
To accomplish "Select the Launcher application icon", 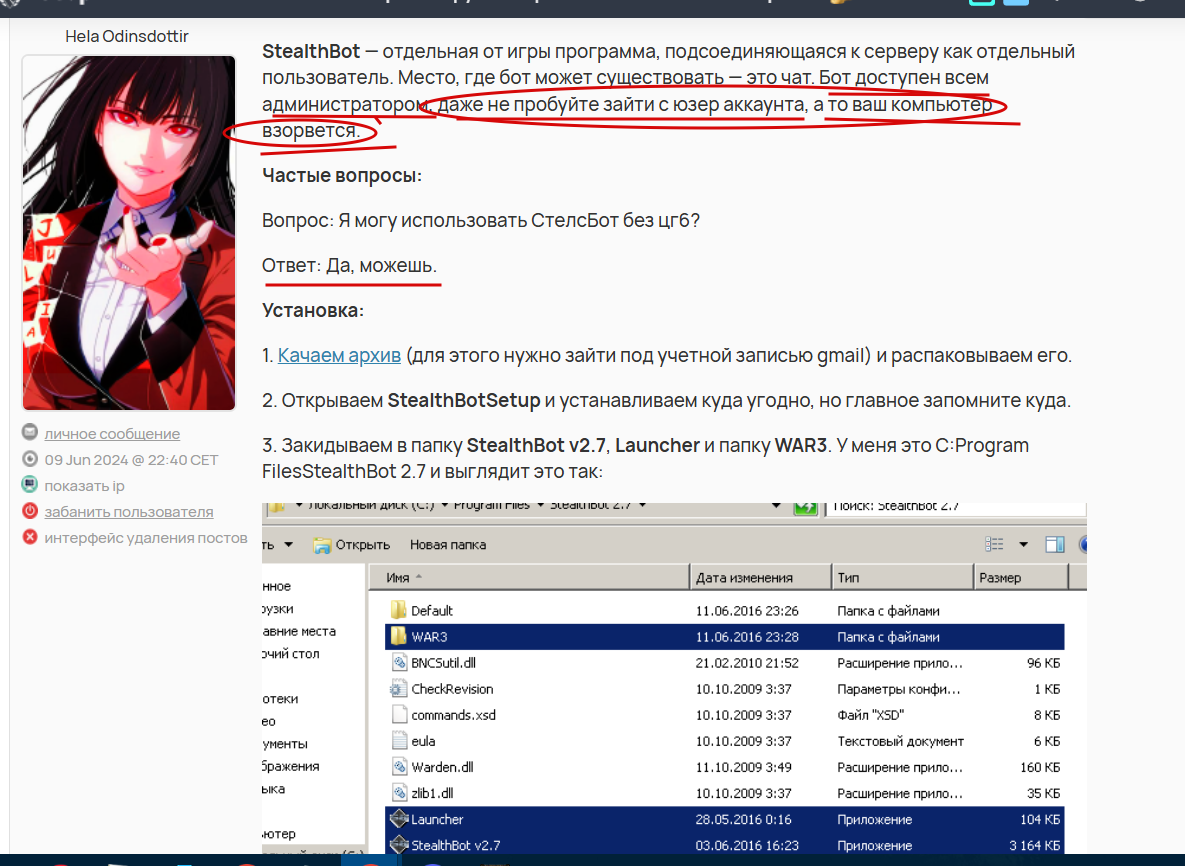I will (x=398, y=818).
